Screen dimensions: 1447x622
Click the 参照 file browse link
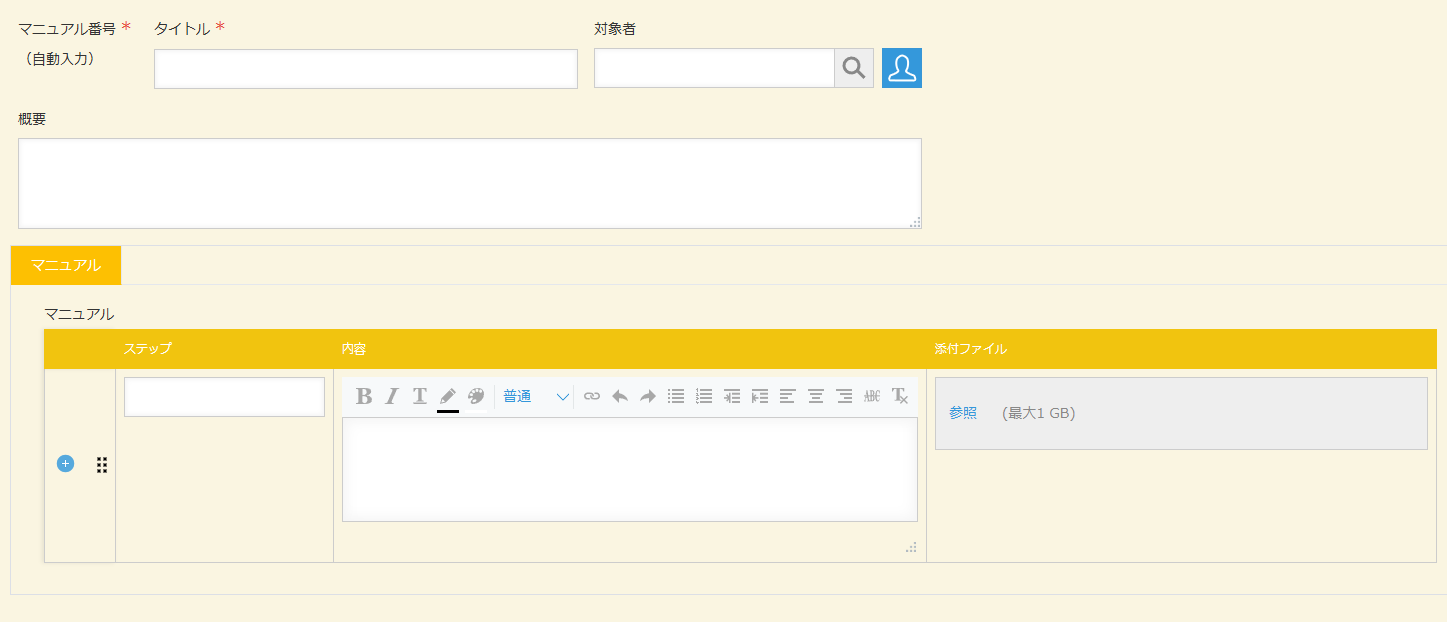[x=963, y=413]
